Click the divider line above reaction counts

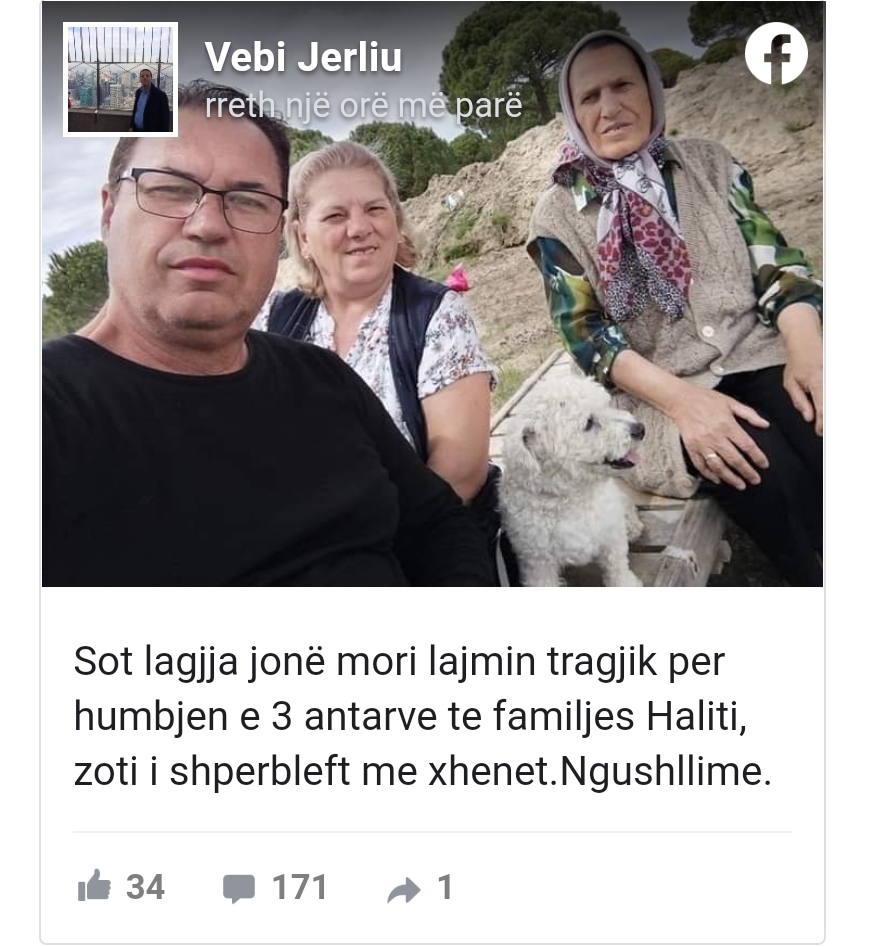432,832
